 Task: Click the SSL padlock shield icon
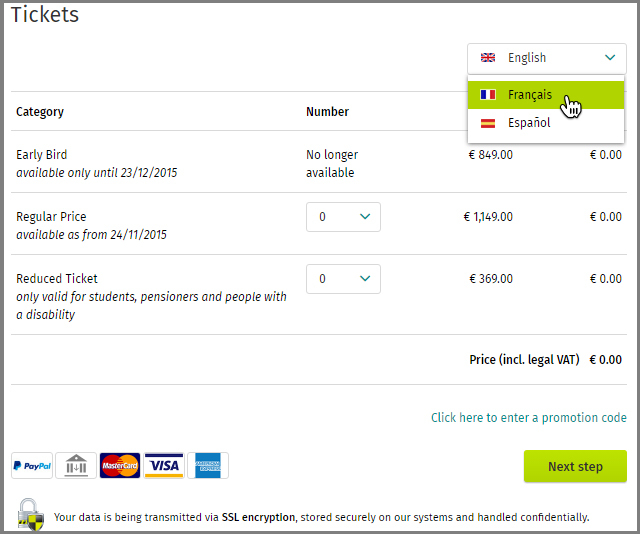[x=31, y=514]
